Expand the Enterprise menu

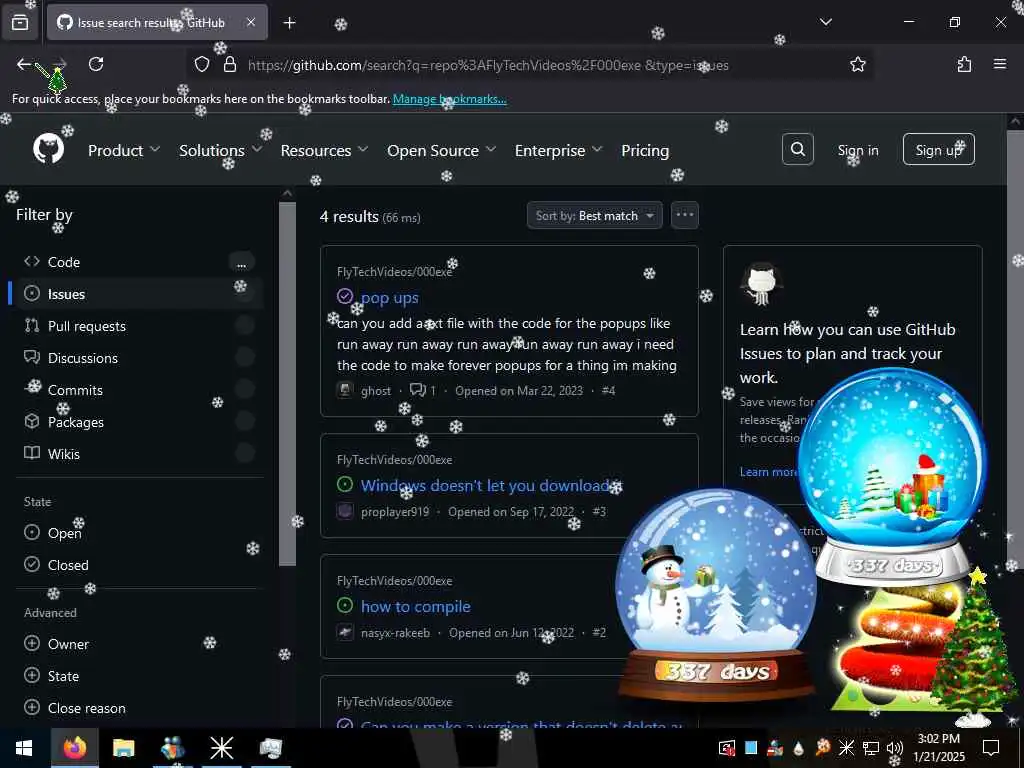click(x=558, y=150)
